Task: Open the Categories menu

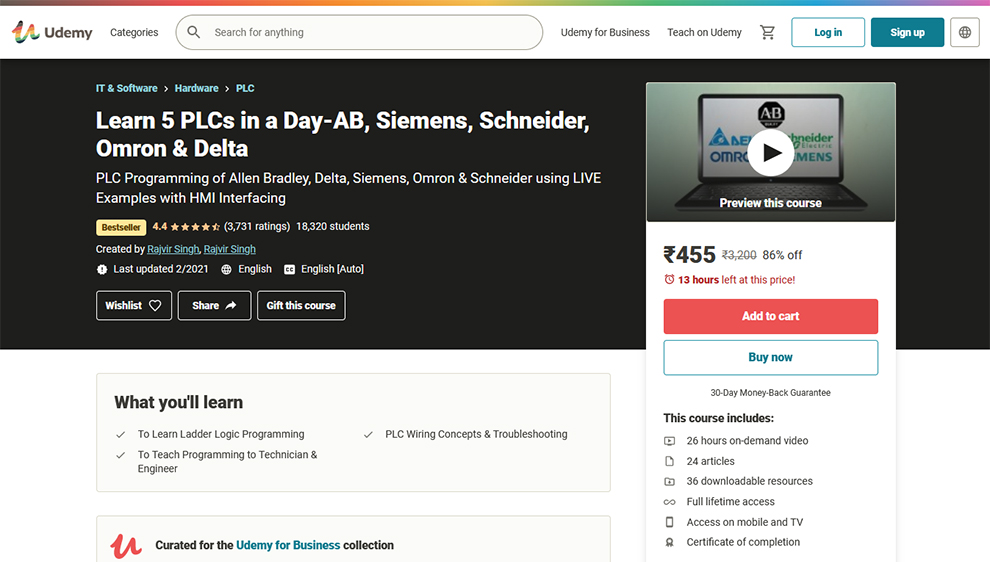Action: (134, 32)
